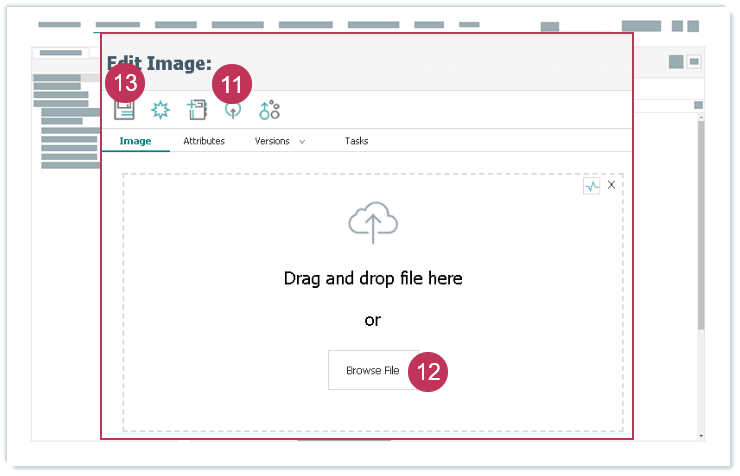Select the Versions tab label
This screenshot has width=740, height=476.
272,141
